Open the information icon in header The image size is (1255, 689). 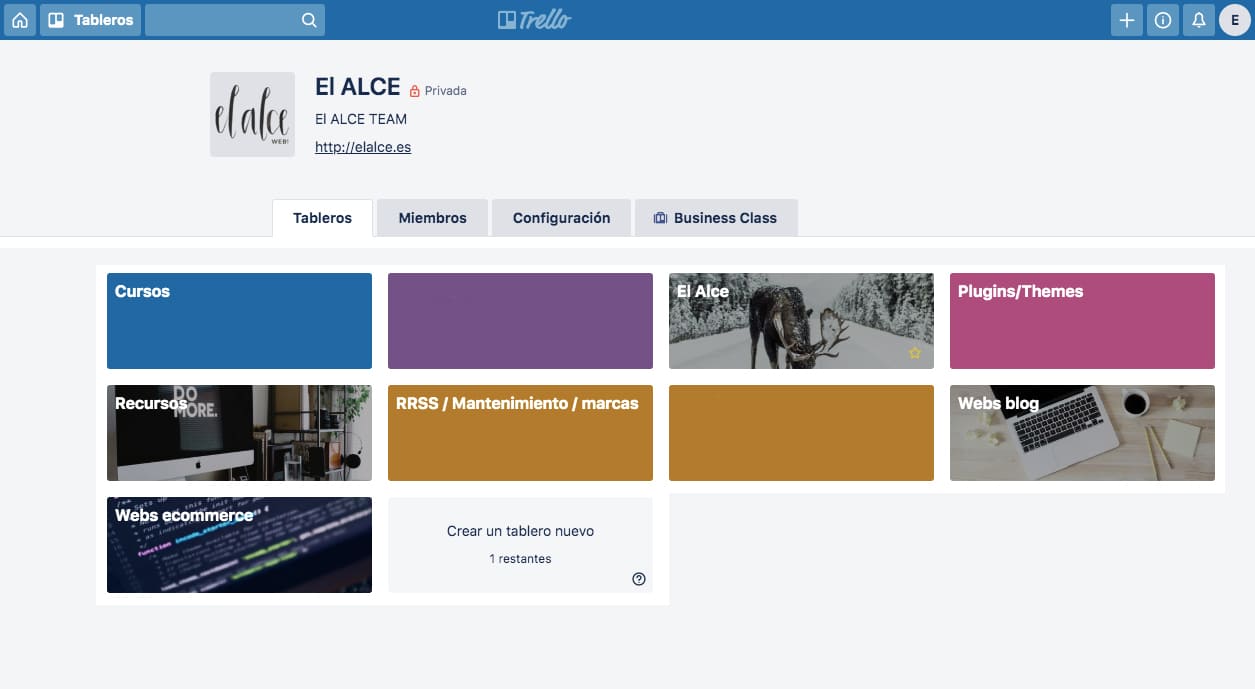pyautogui.click(x=1162, y=20)
